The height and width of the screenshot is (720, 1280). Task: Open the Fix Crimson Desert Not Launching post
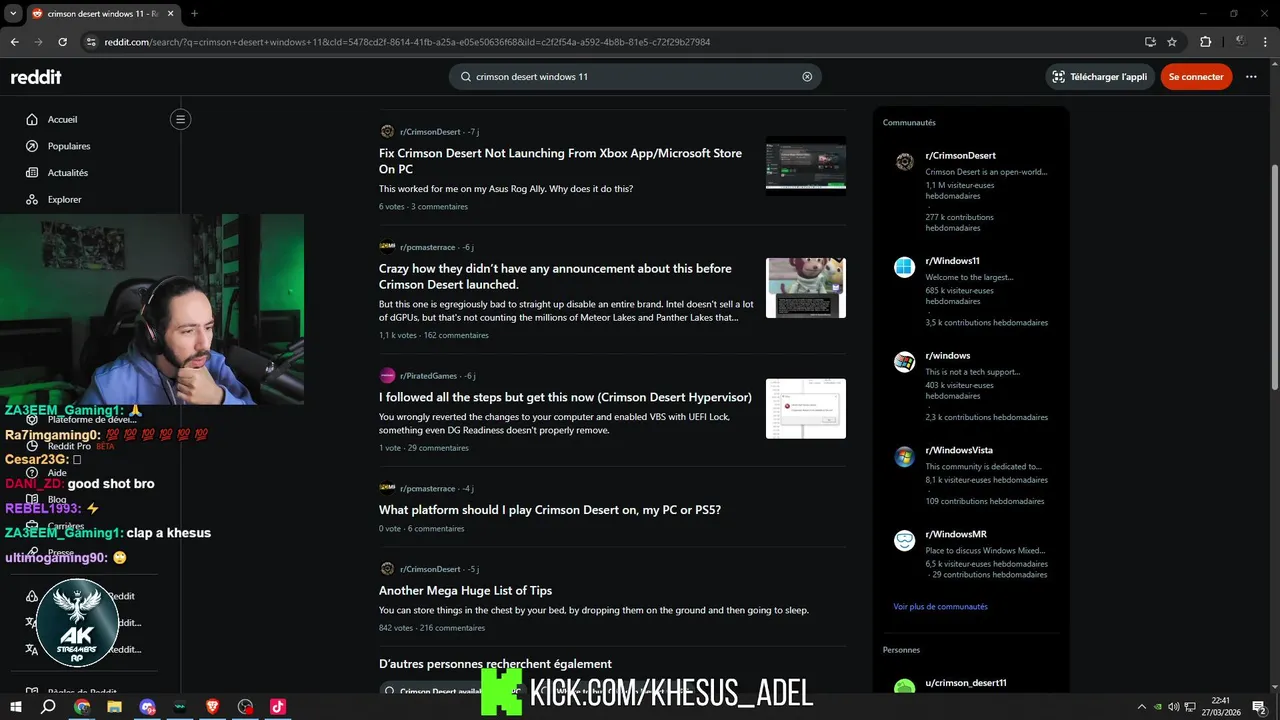click(560, 161)
